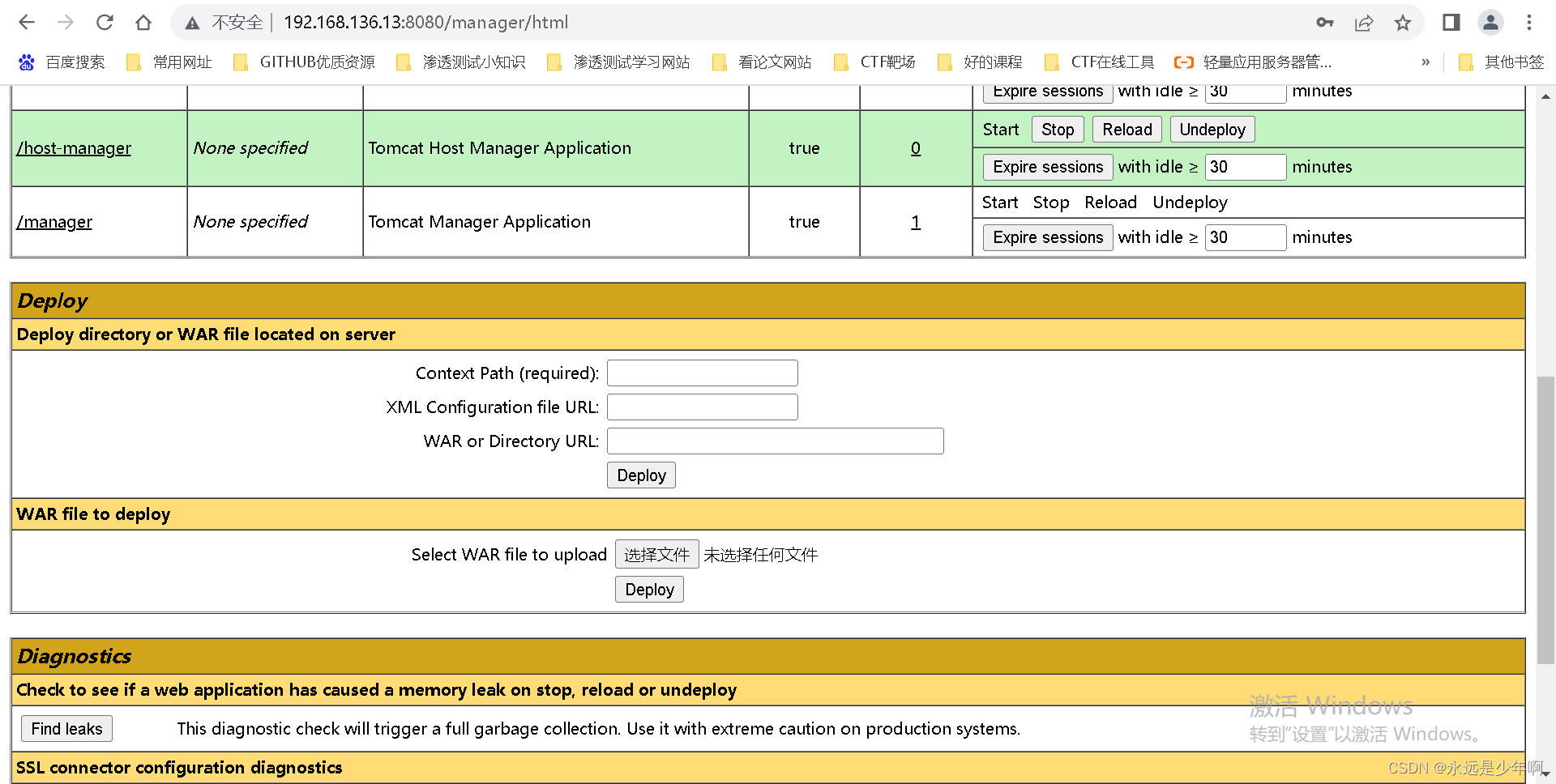Open the Chrome three-dot menu
This screenshot has width=1556, height=784.
pos(1529,23)
